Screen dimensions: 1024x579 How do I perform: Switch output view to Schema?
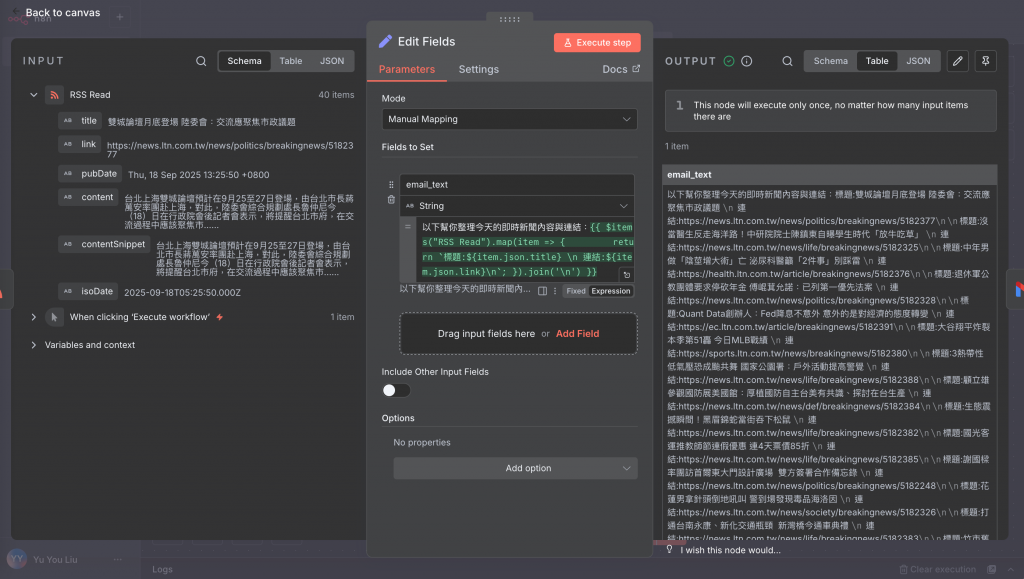[x=830, y=61]
